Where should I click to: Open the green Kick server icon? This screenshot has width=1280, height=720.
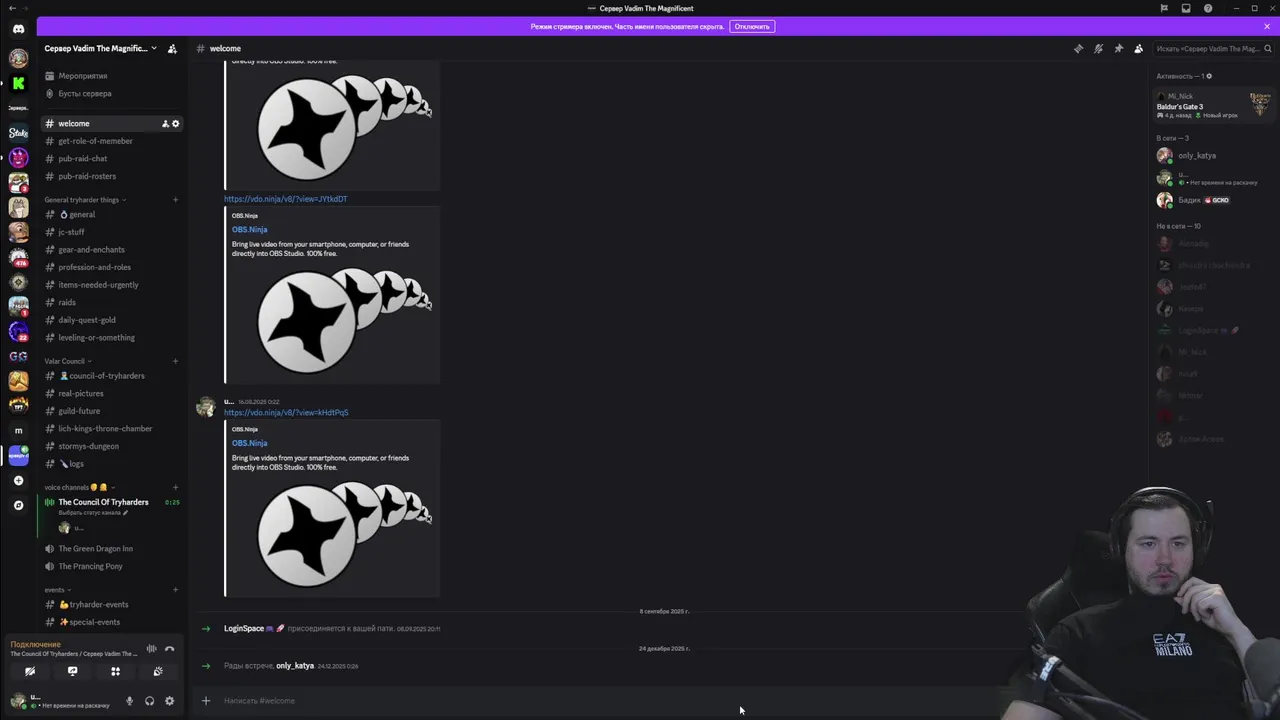[18, 83]
